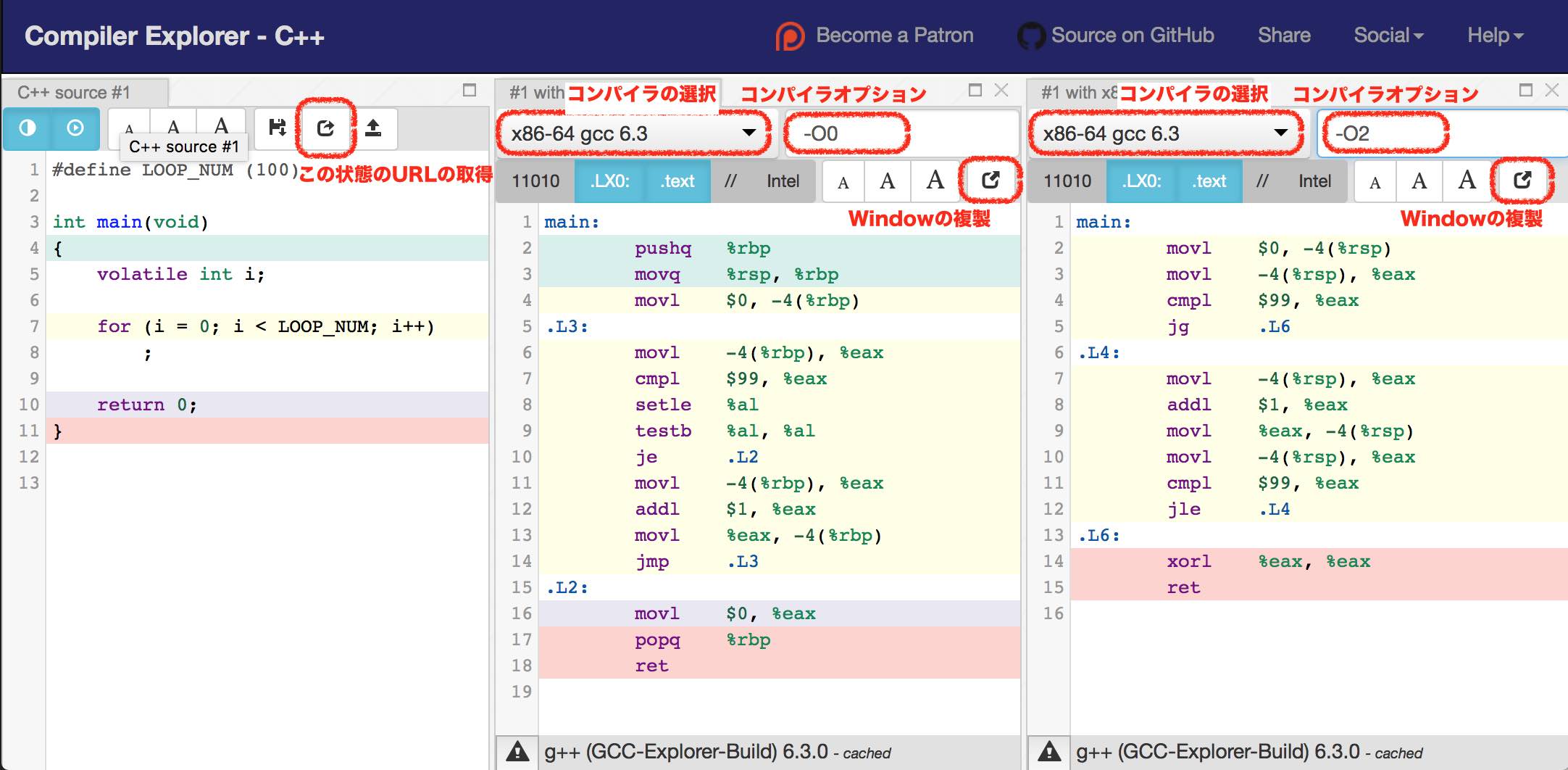Click the warning triangle in -O2 pane status bar

click(x=1049, y=752)
